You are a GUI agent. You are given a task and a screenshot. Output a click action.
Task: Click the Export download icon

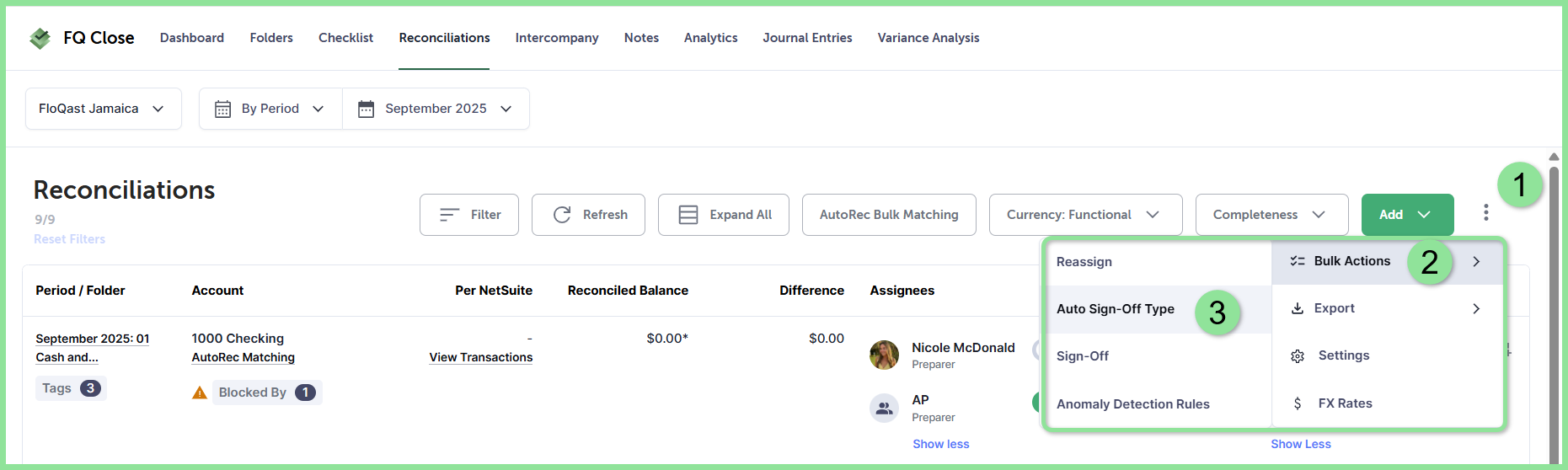pos(1298,308)
